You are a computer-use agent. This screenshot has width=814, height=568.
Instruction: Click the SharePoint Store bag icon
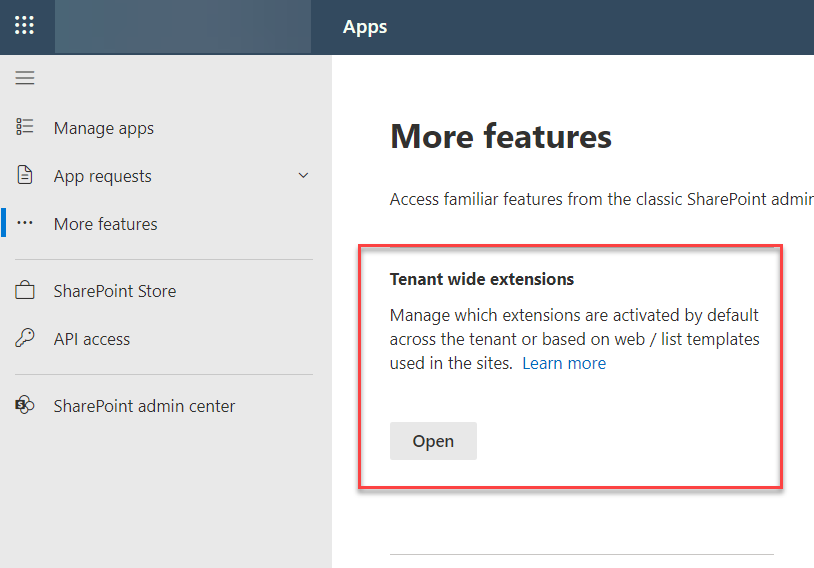pos(24,290)
